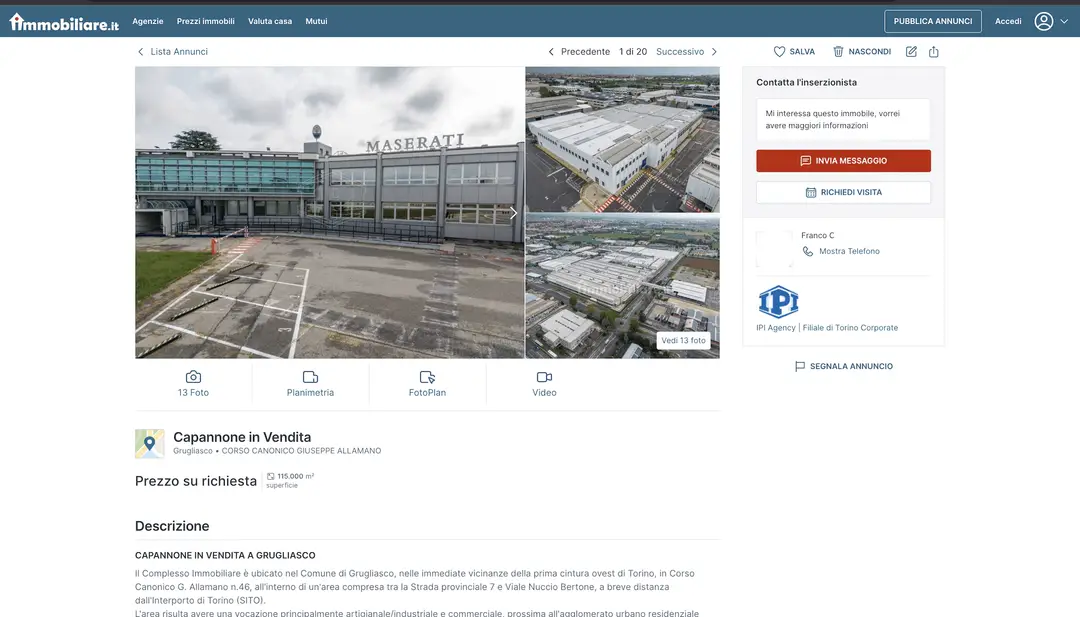
Task: Advance the gallery with the right arrow
Action: pos(513,213)
